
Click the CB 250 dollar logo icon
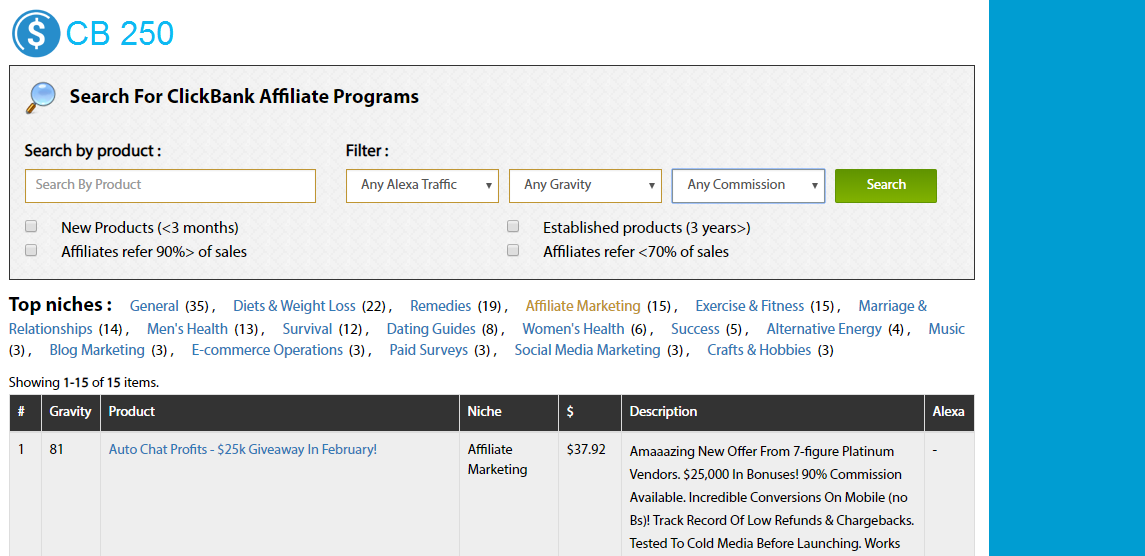36,34
